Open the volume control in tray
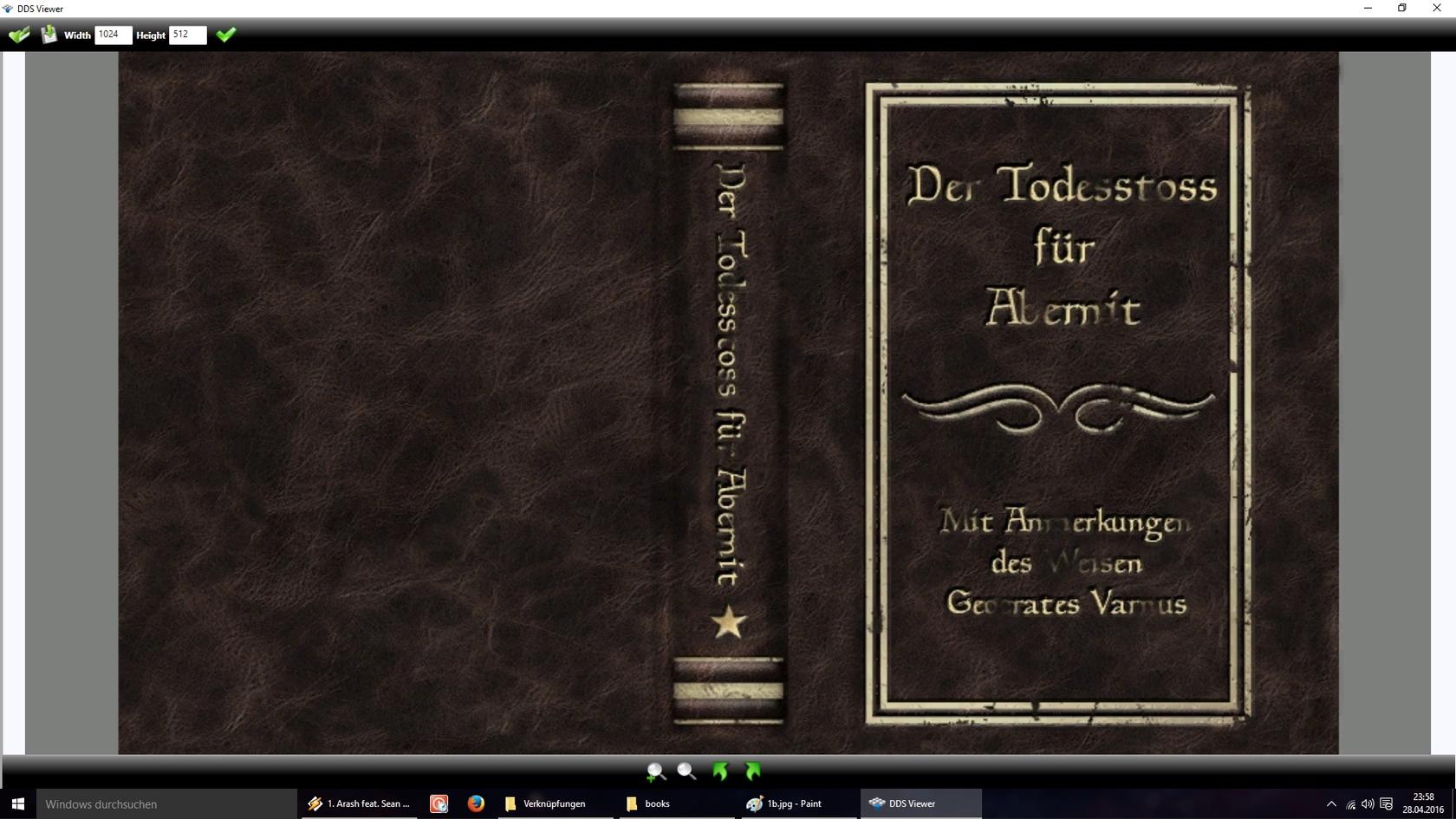The image size is (1456, 819). click(x=1368, y=804)
